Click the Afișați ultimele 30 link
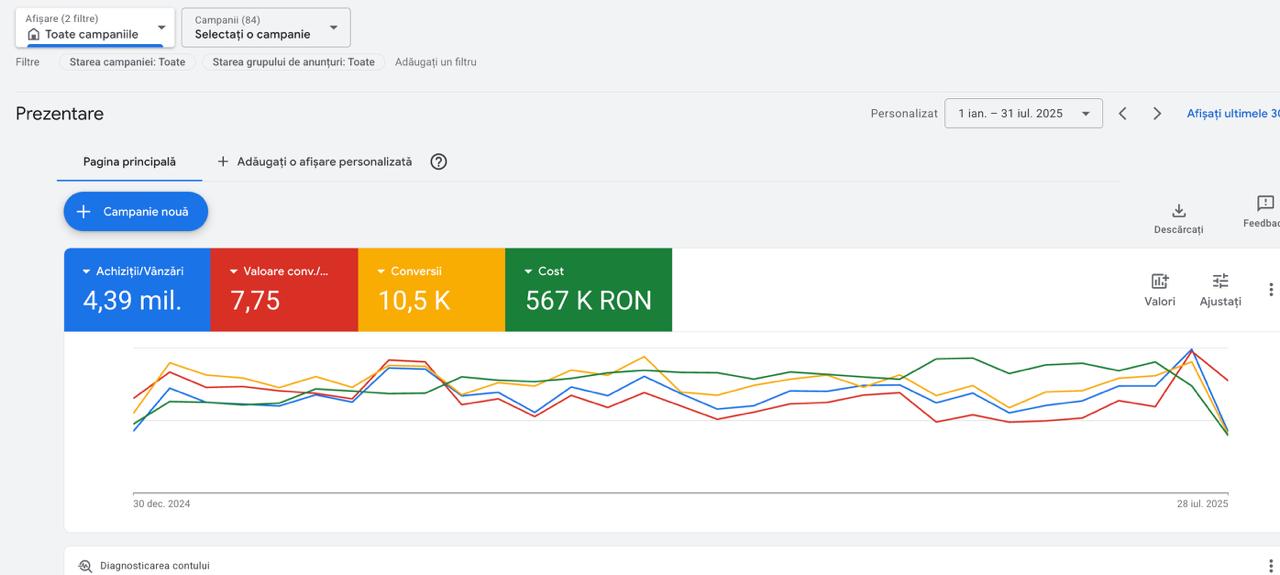Screen dimensions: 1280x575 pos(1233,114)
